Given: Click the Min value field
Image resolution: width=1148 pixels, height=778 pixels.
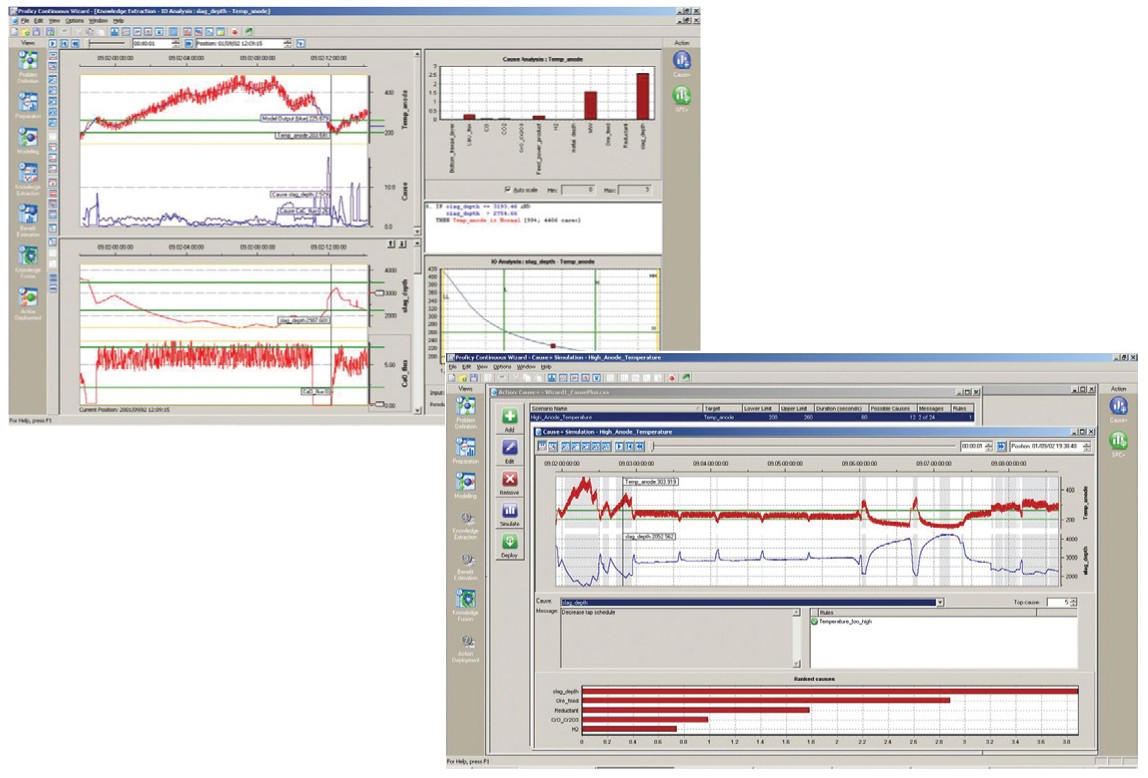Looking at the screenshot, I should click(578, 190).
